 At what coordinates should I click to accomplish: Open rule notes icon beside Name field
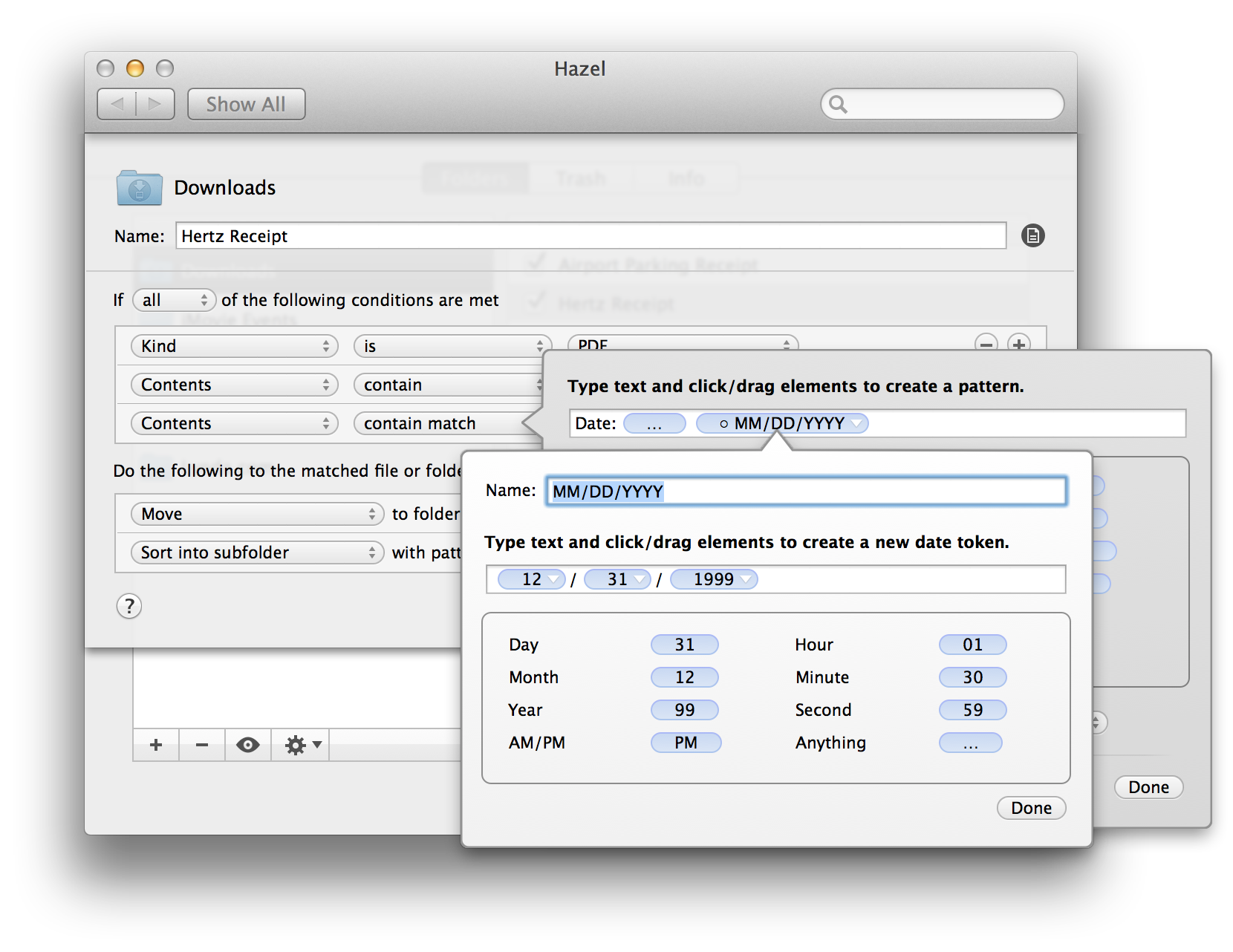1032,235
